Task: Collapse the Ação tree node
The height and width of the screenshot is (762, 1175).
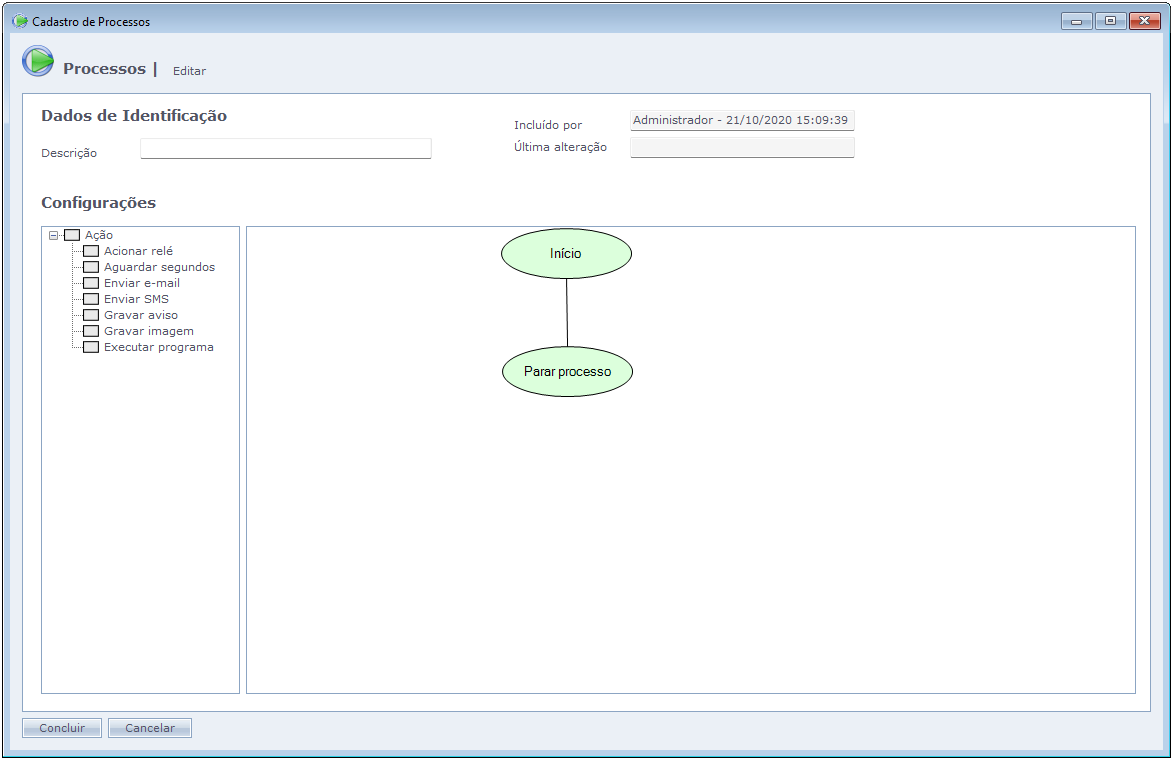Action: coord(53,235)
